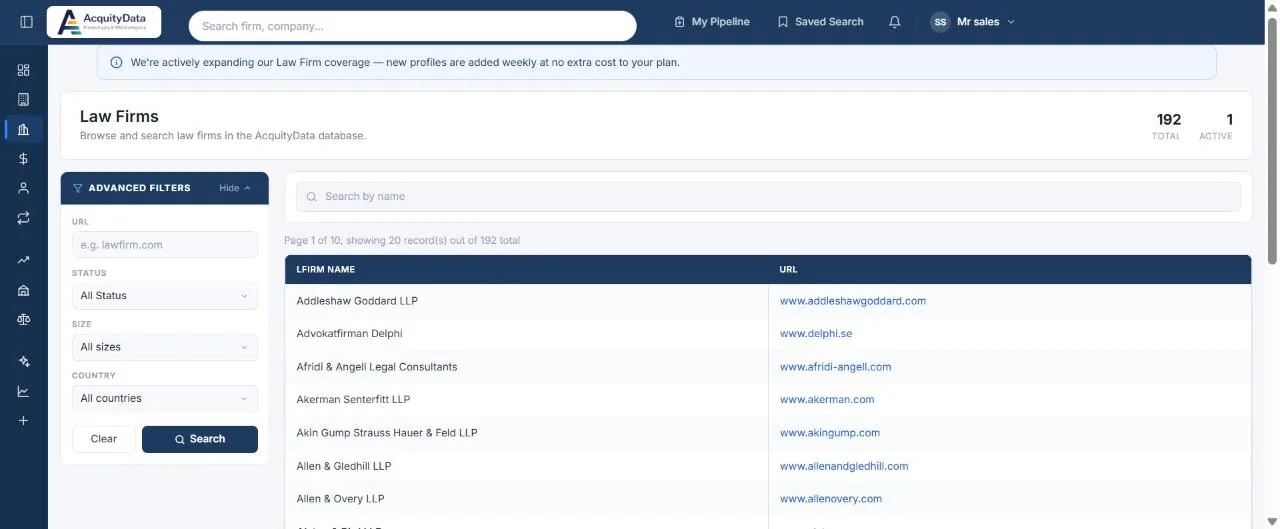
Task: Open the line chart icon in sidebar
Action: pos(24,391)
